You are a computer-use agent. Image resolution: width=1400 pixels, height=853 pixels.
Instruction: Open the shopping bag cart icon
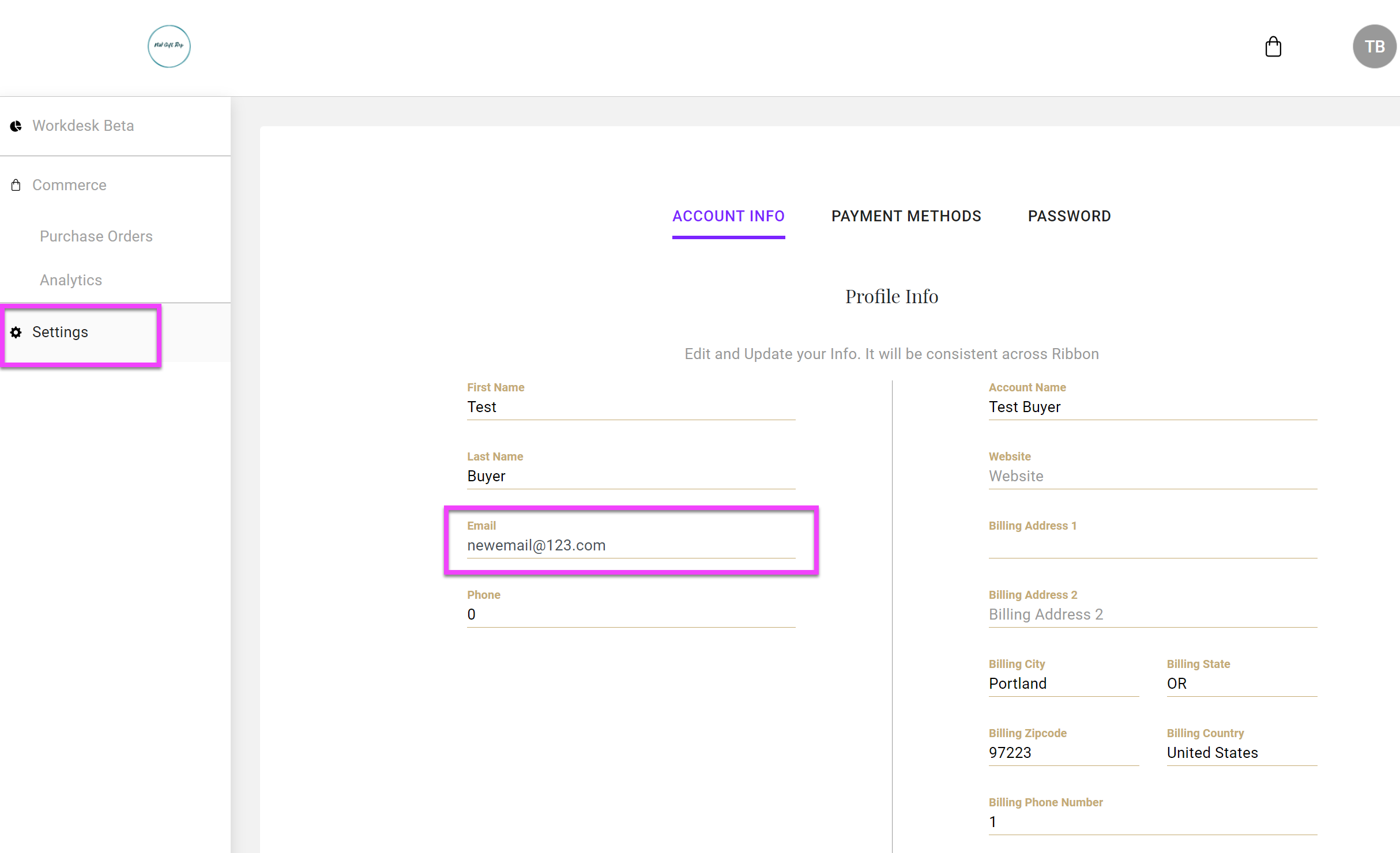pyautogui.click(x=1273, y=47)
